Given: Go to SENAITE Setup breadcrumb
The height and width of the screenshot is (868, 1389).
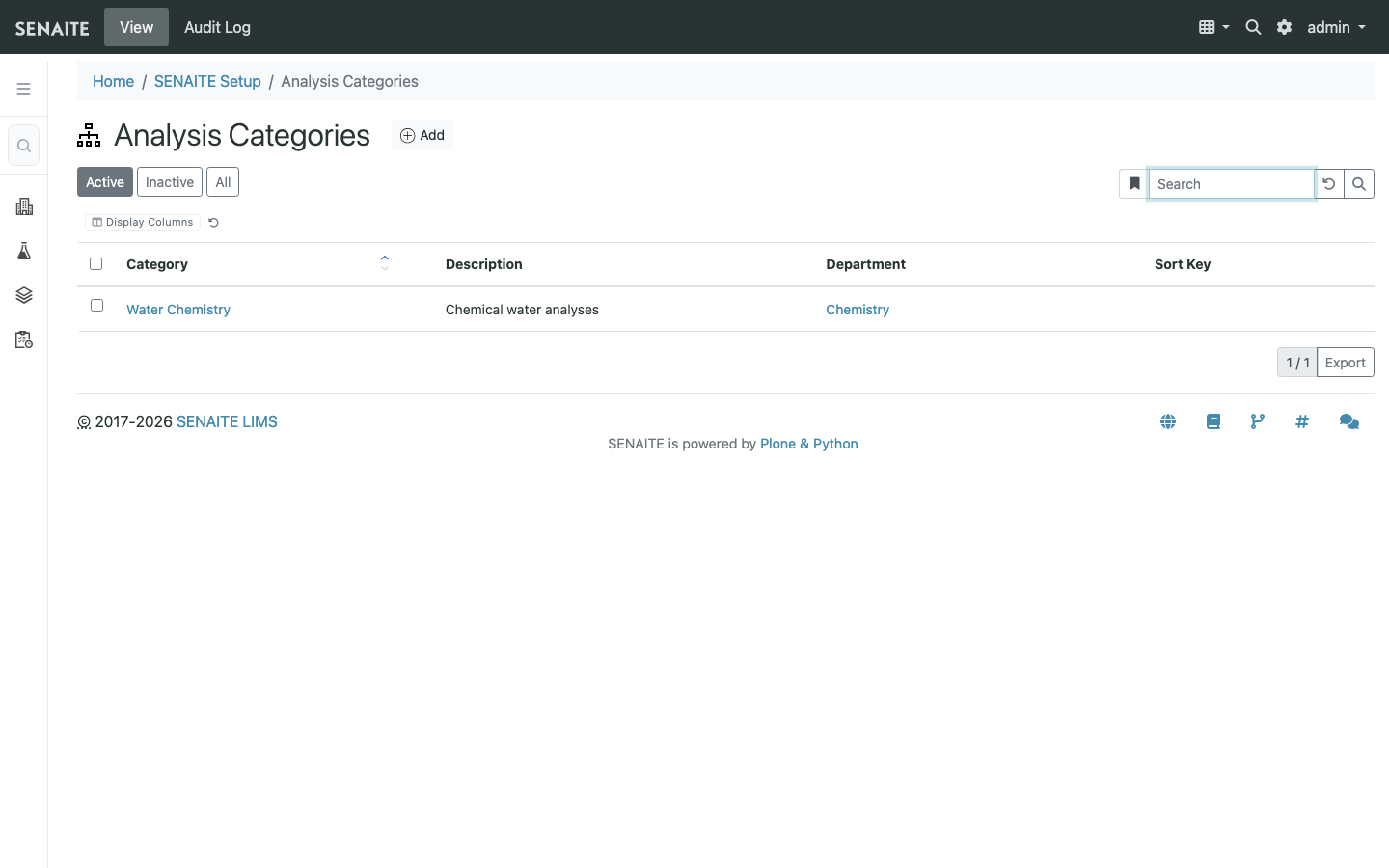Looking at the screenshot, I should 207,81.
